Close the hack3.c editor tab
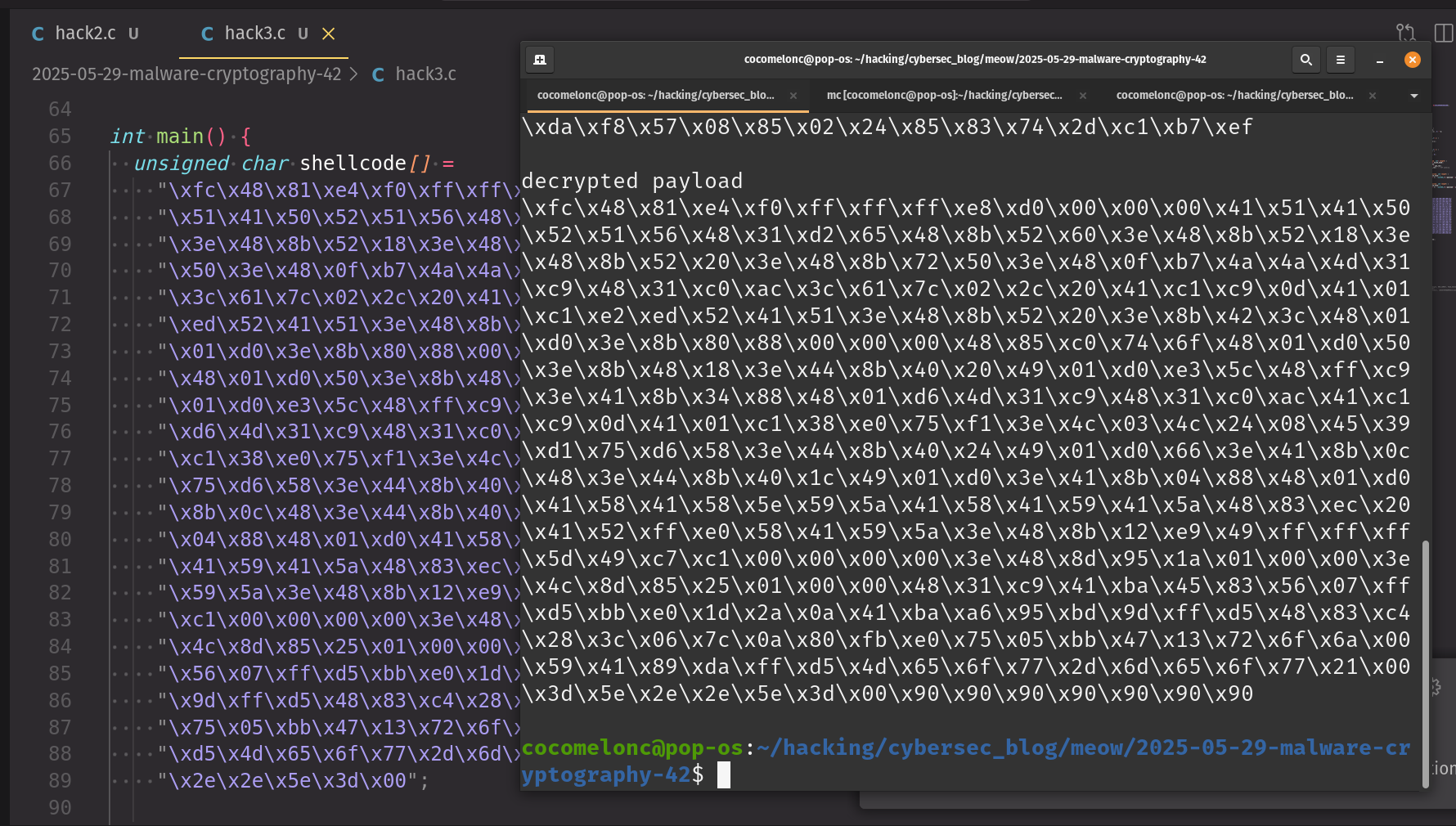 329,34
